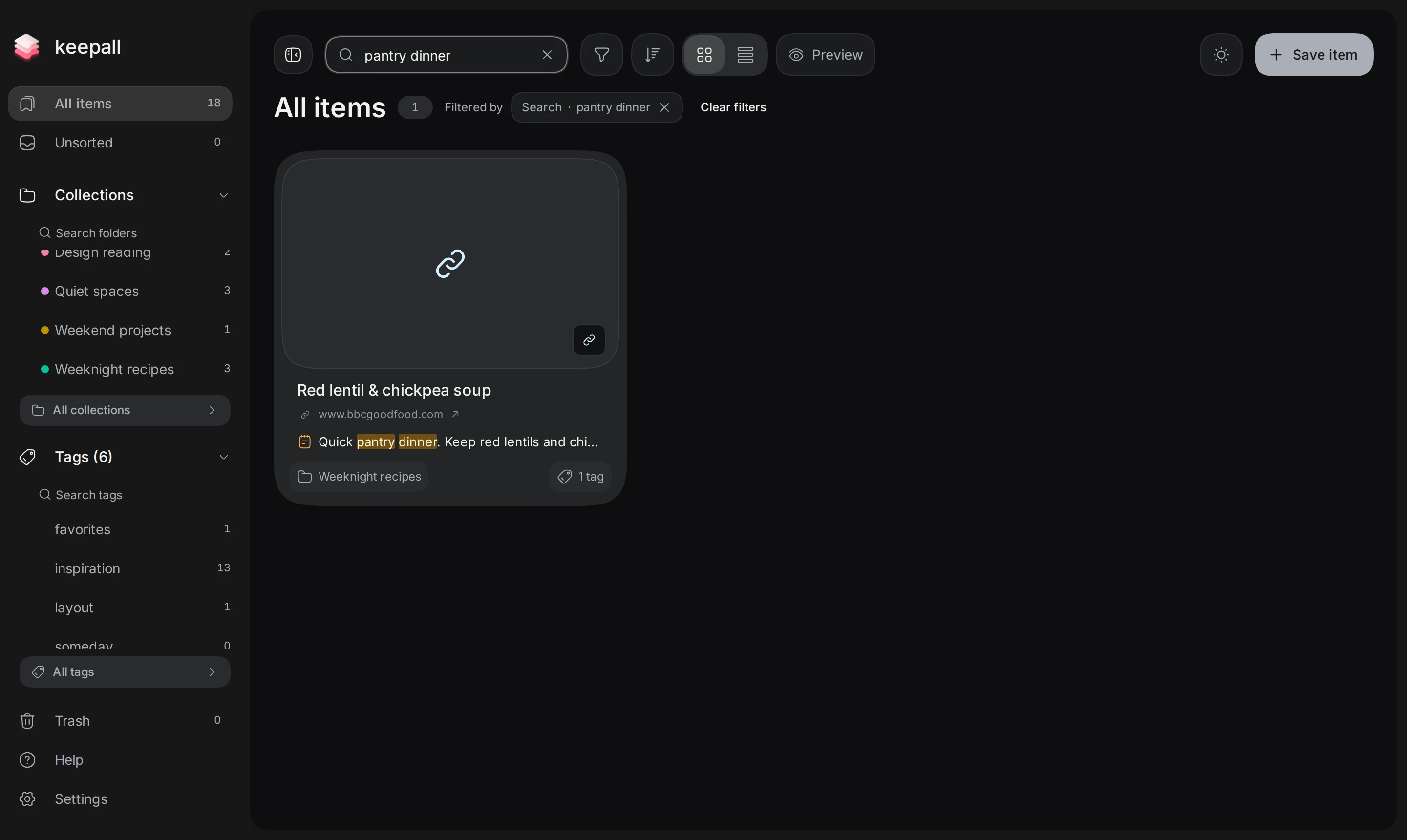
Task: Open All items in sidebar
Action: [x=120, y=104]
